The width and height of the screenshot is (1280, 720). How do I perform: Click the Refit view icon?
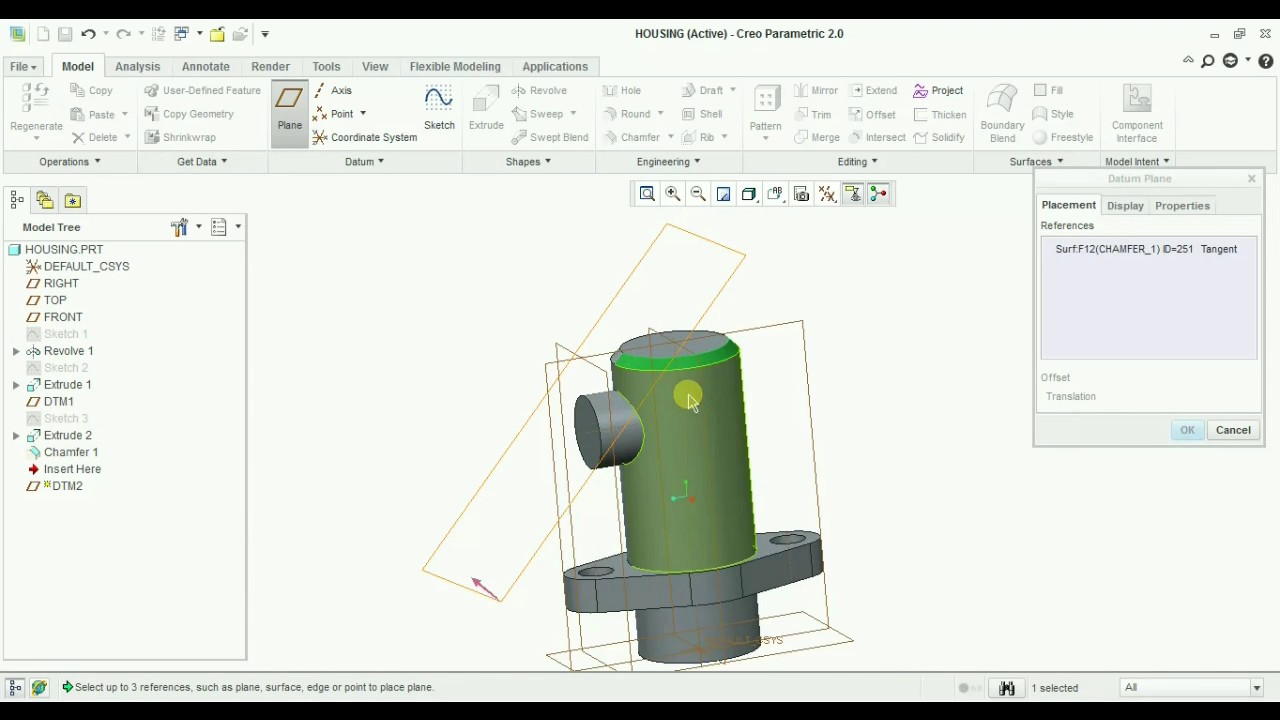647,194
